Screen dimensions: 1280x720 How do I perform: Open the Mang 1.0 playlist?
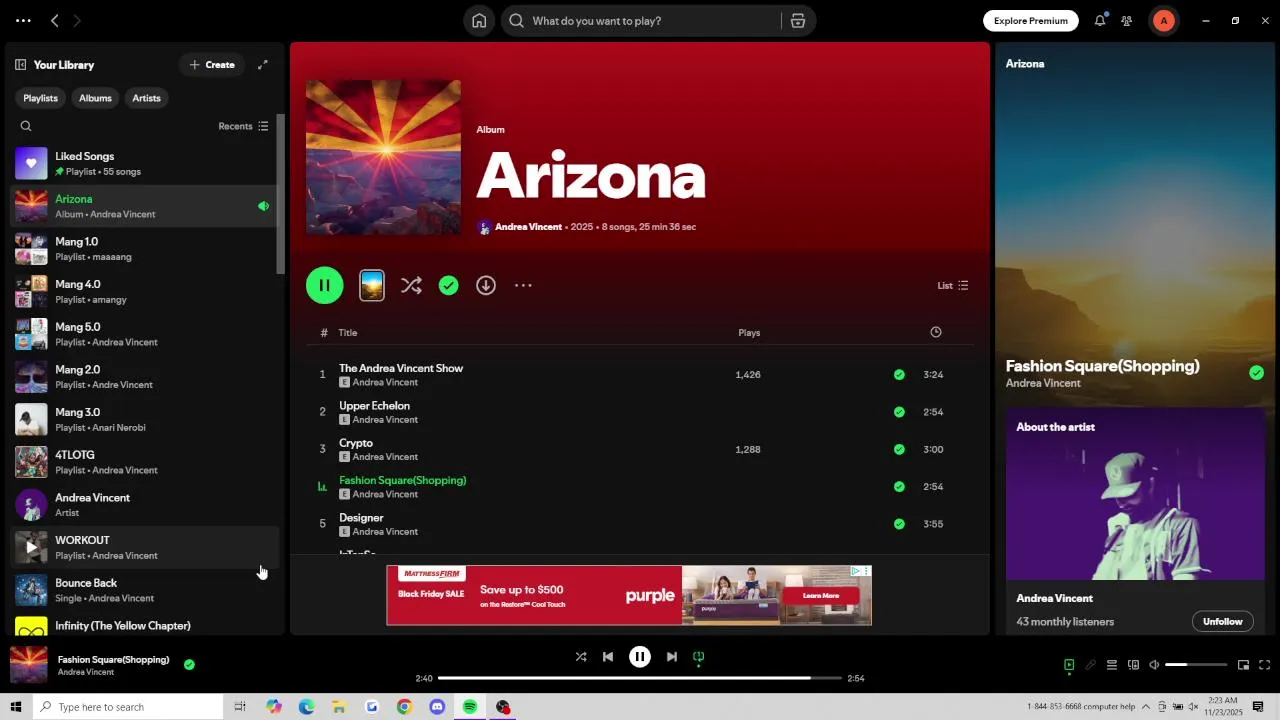click(x=144, y=248)
